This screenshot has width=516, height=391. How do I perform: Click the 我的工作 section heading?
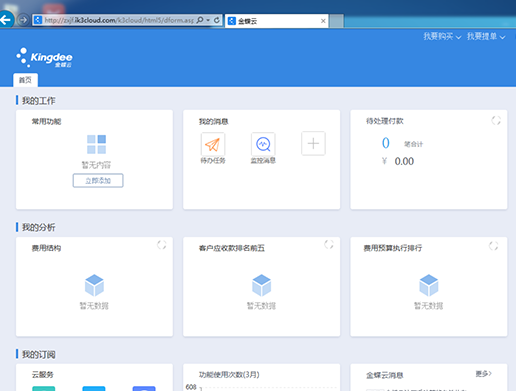click(39, 101)
